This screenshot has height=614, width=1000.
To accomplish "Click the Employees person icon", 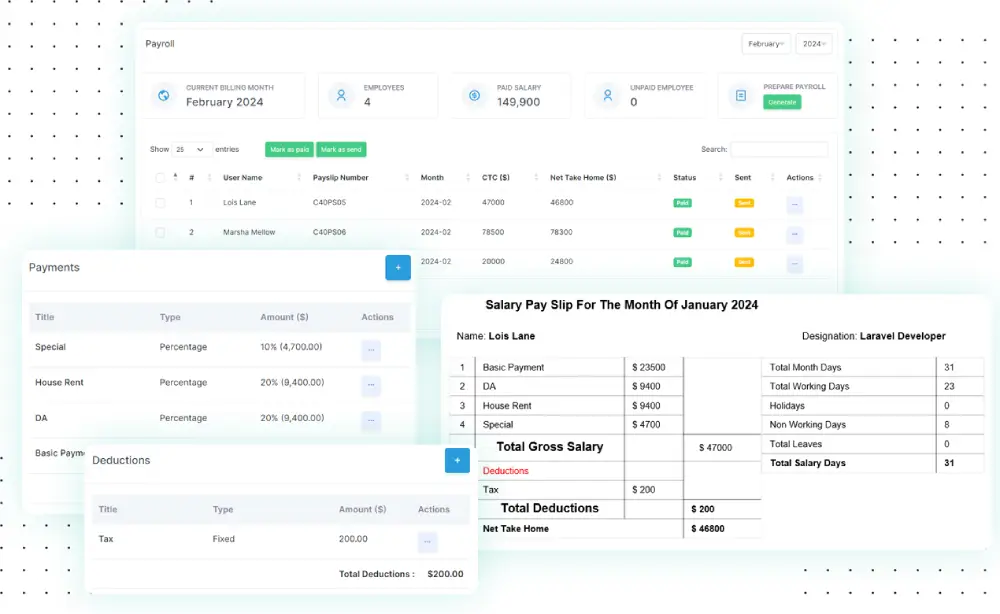I will coord(341,96).
